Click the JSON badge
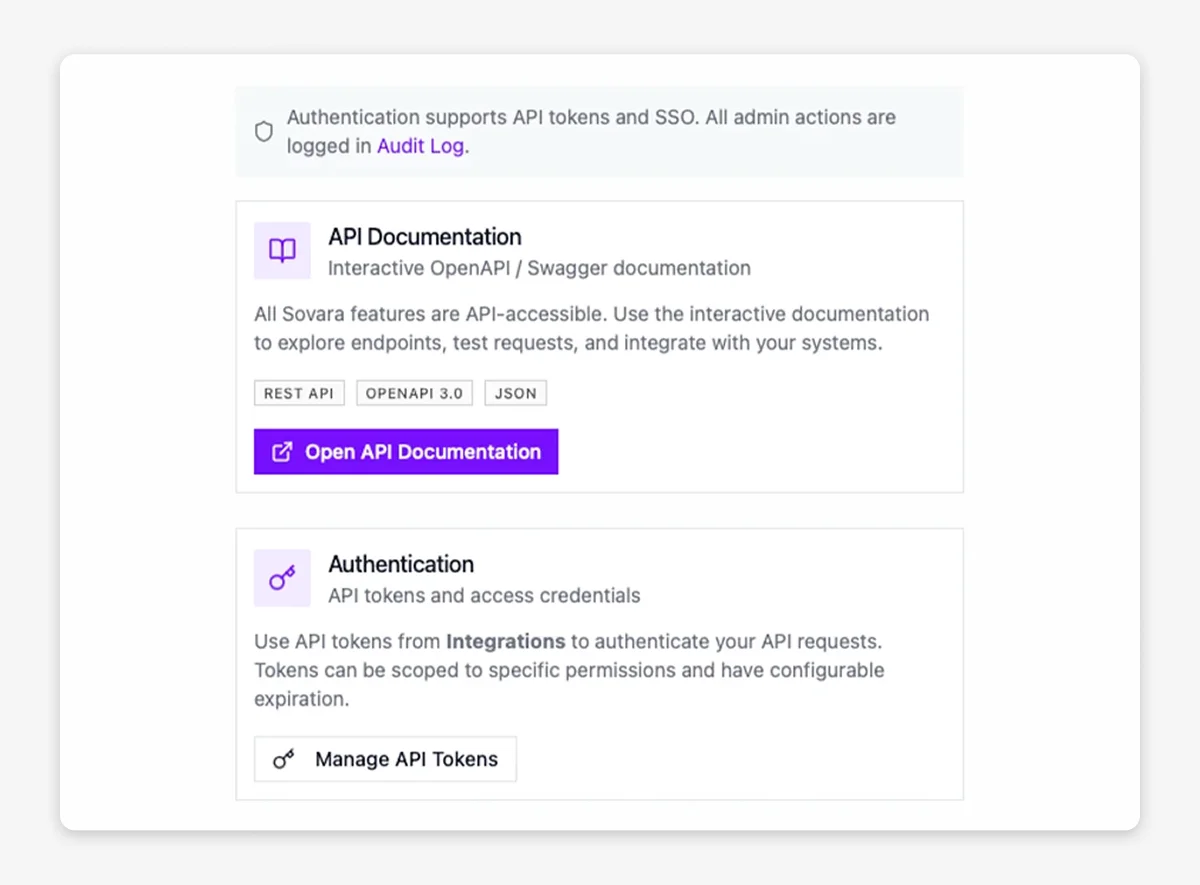This screenshot has width=1200, height=885. (x=515, y=393)
